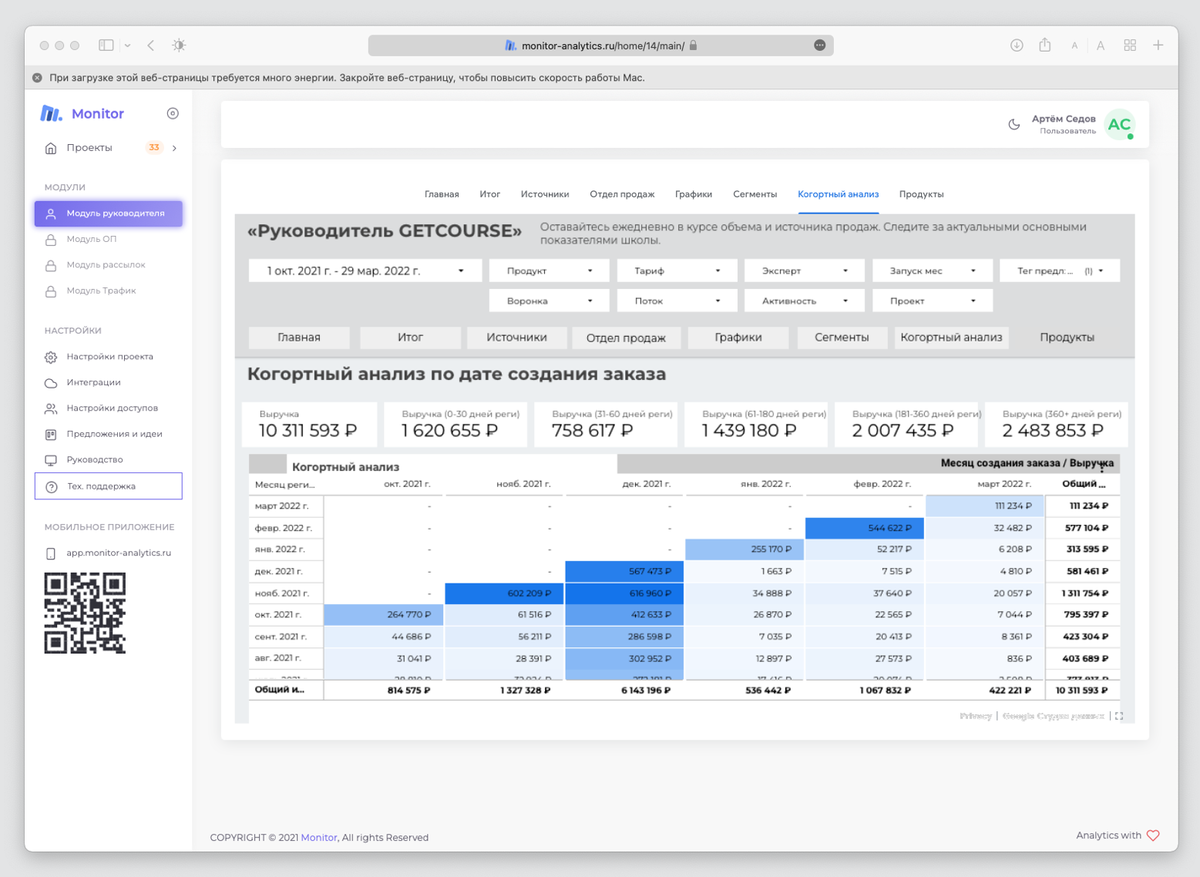Click the Интеграции cloud icon

pos(51,383)
